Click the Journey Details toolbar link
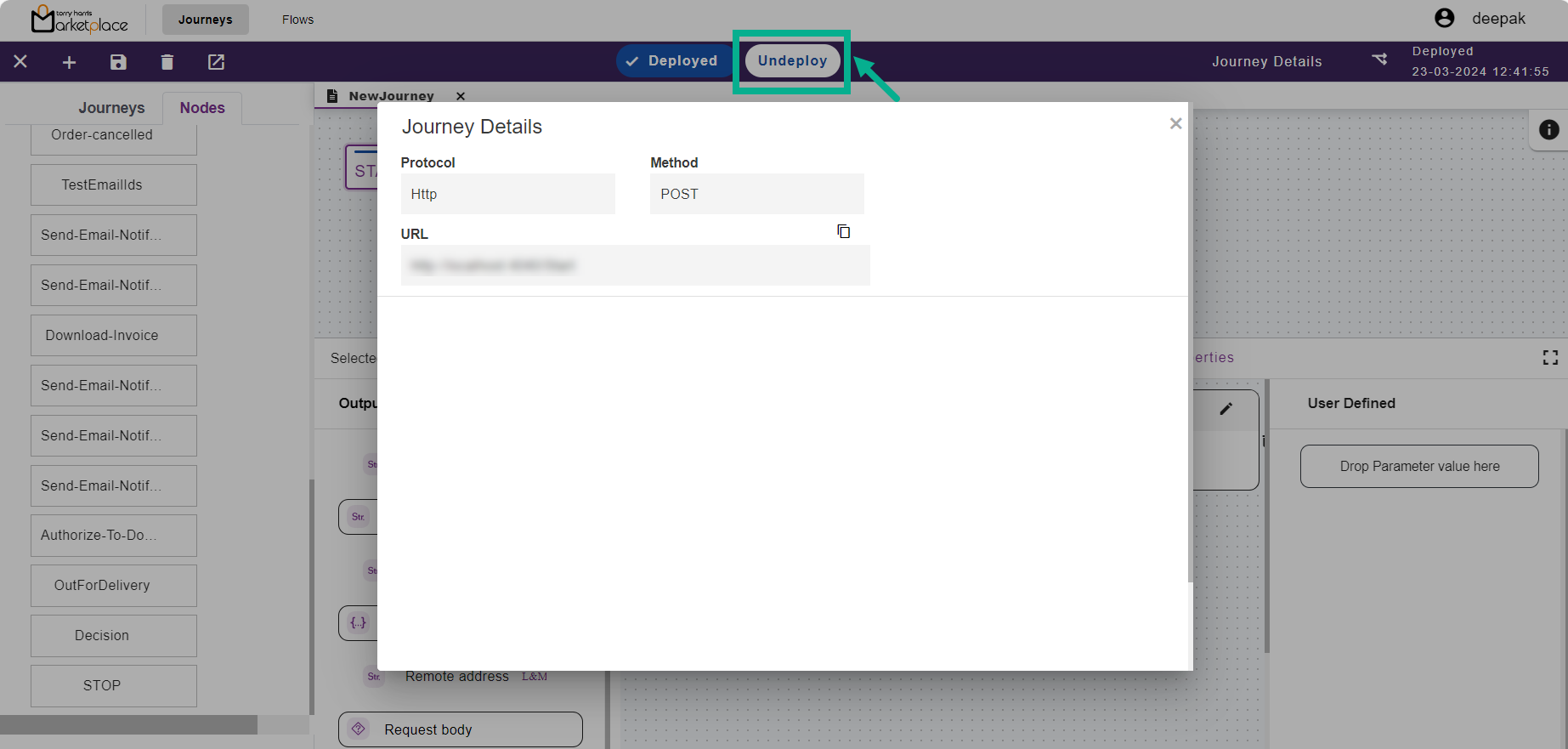Viewport: 1568px width, 749px height. click(x=1266, y=61)
